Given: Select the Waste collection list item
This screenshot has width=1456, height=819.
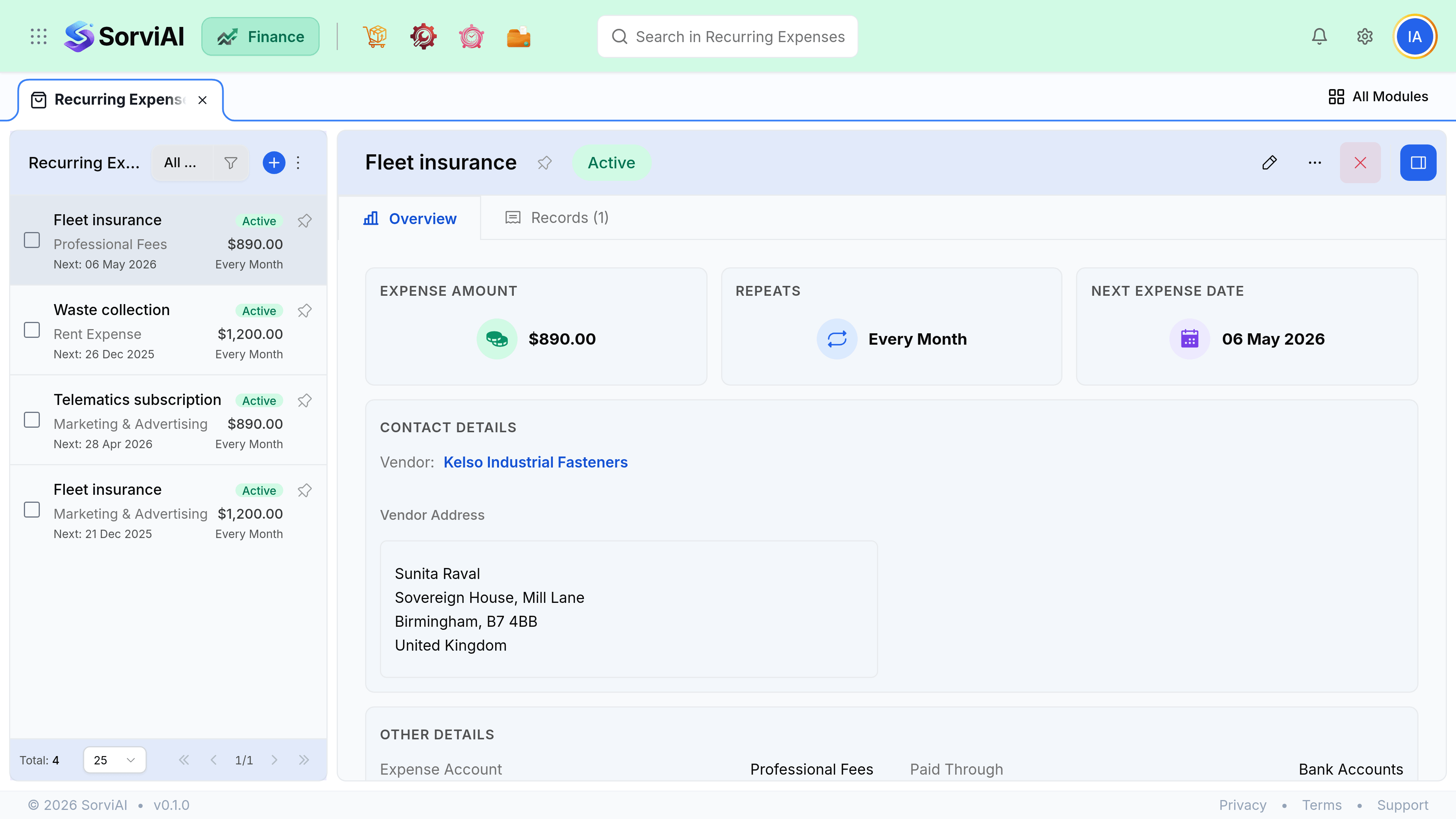Looking at the screenshot, I should pos(168,330).
